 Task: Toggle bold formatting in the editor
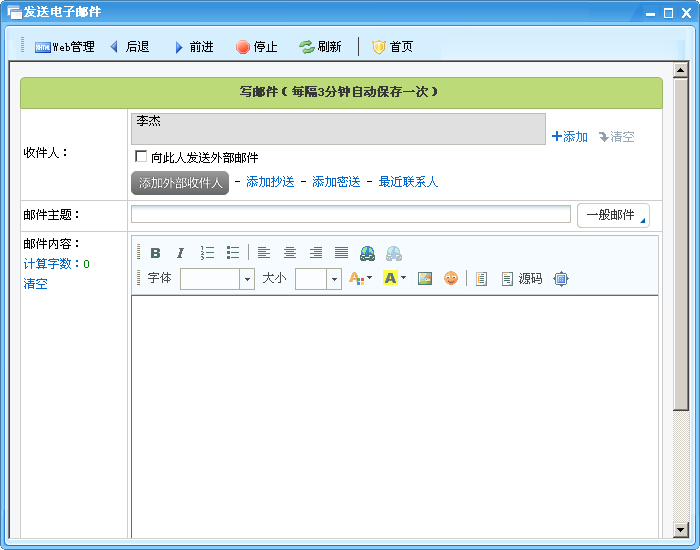155,253
